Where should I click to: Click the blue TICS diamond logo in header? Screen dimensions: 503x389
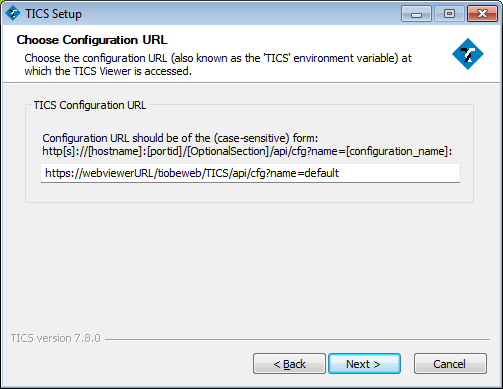[x=468, y=54]
